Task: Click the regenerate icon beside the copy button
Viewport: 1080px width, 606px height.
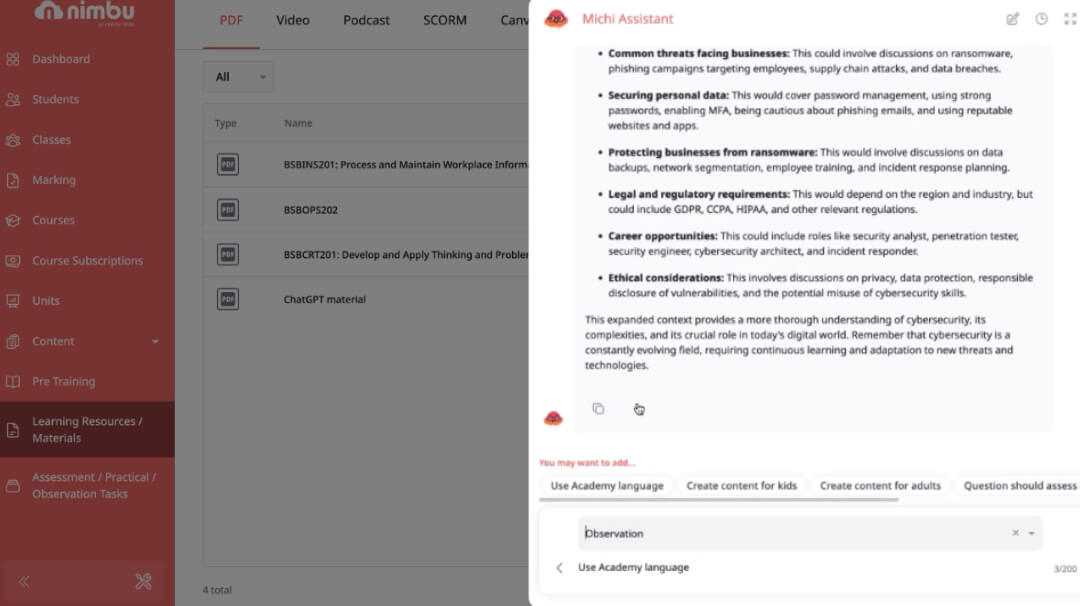Action: click(x=639, y=409)
